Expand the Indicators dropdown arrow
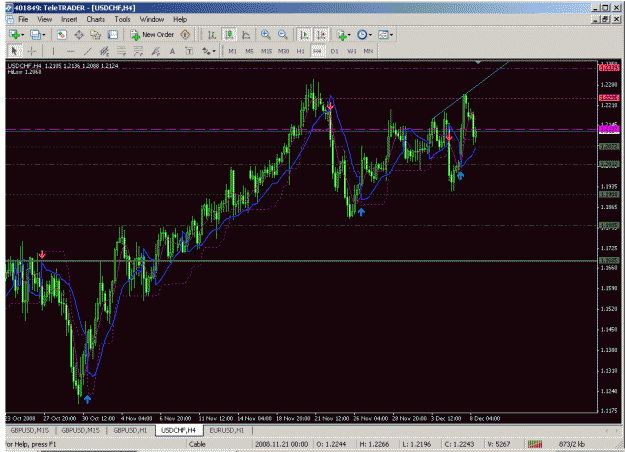Image resolution: width=625 pixels, height=452 pixels. pos(349,35)
